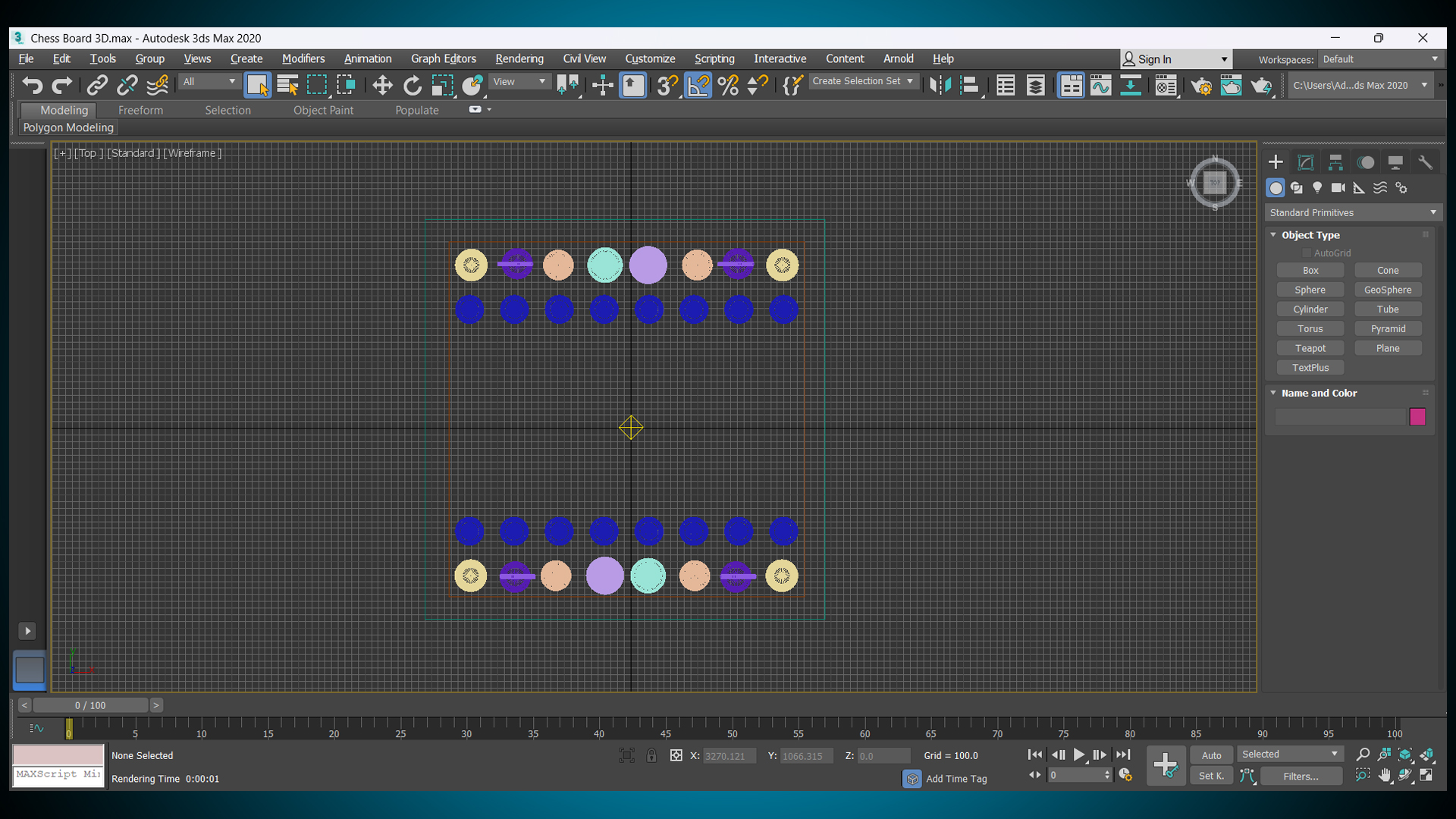Open the Graph Editors menu
The width and height of the screenshot is (1456, 819).
click(444, 58)
